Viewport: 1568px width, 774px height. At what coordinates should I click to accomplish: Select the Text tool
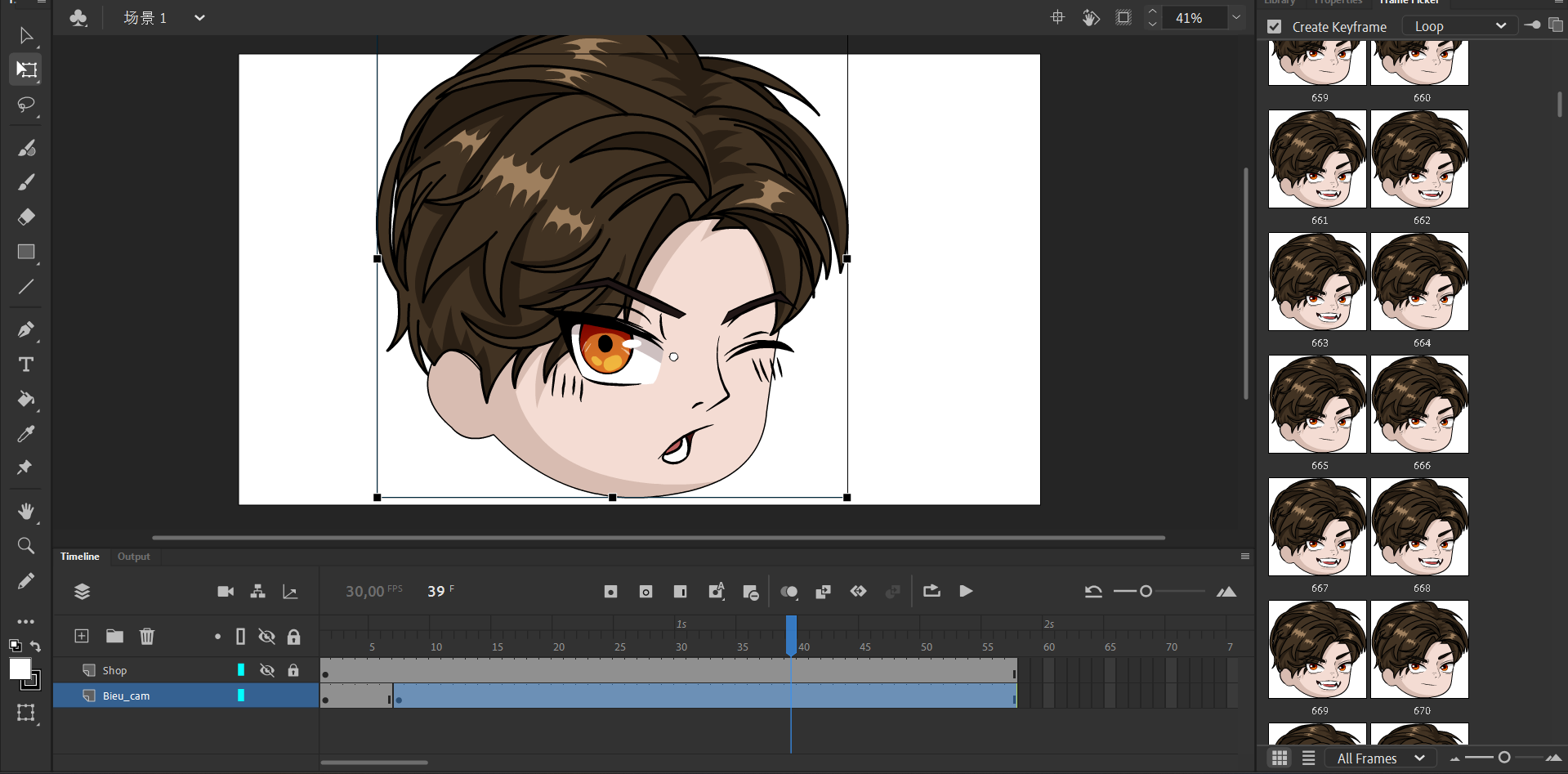click(26, 365)
